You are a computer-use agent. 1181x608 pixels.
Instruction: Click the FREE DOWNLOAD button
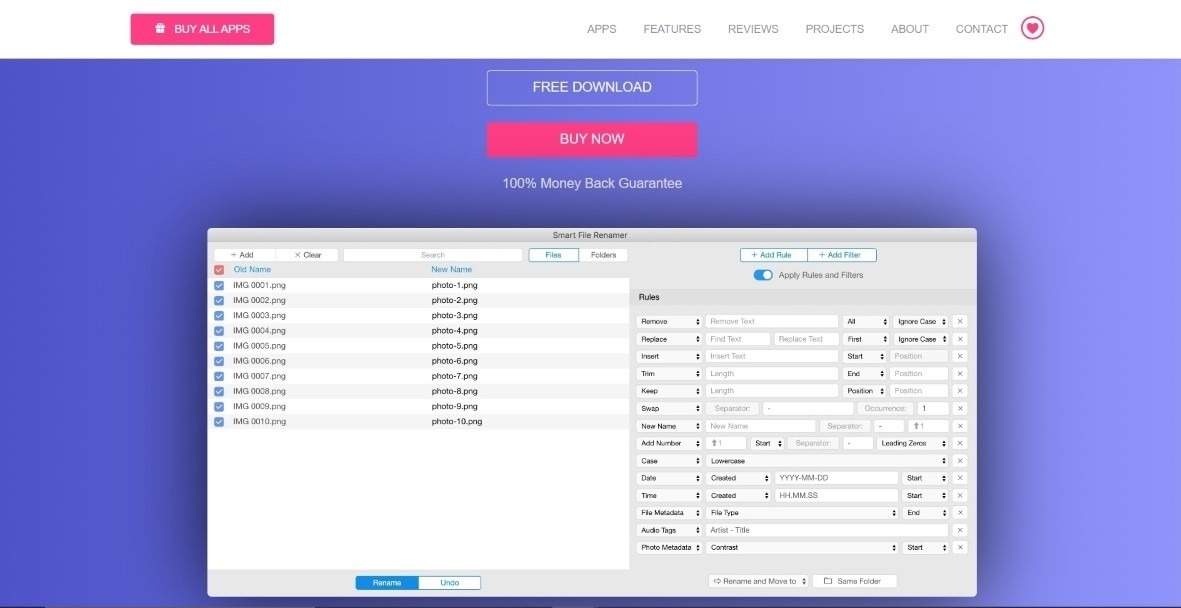(591, 87)
